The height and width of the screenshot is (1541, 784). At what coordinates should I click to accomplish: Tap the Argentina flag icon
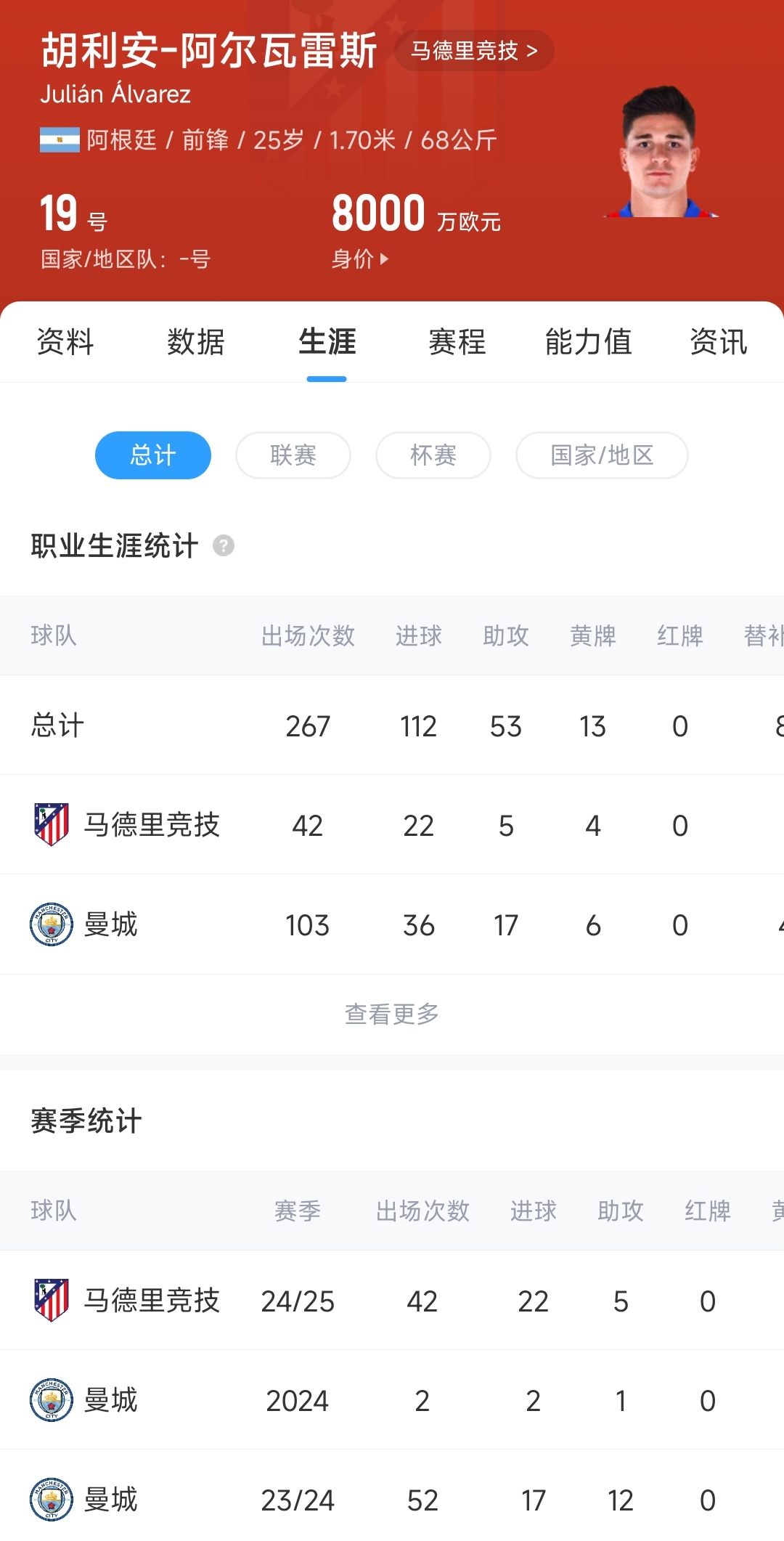tap(60, 139)
